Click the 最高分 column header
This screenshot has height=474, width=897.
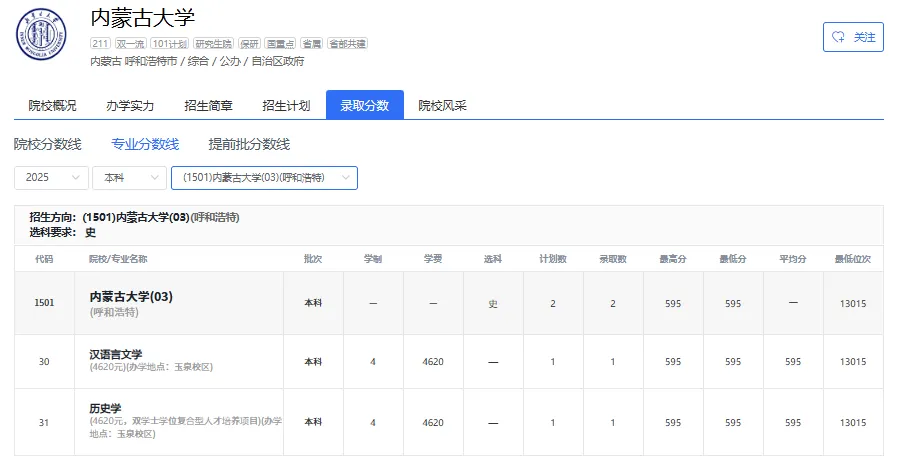[x=673, y=259]
